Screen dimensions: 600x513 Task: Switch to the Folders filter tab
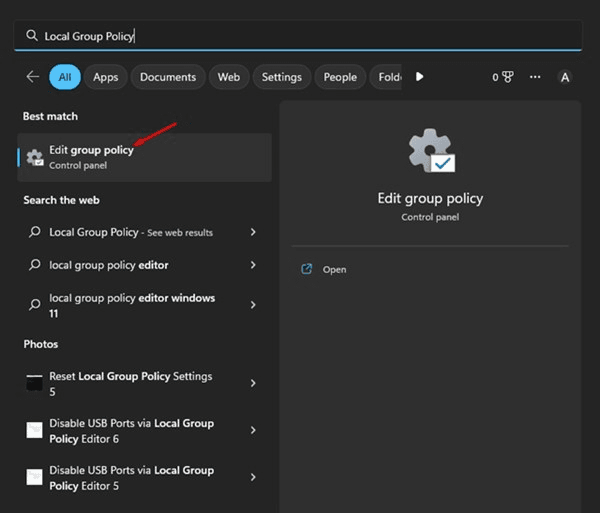click(x=386, y=77)
